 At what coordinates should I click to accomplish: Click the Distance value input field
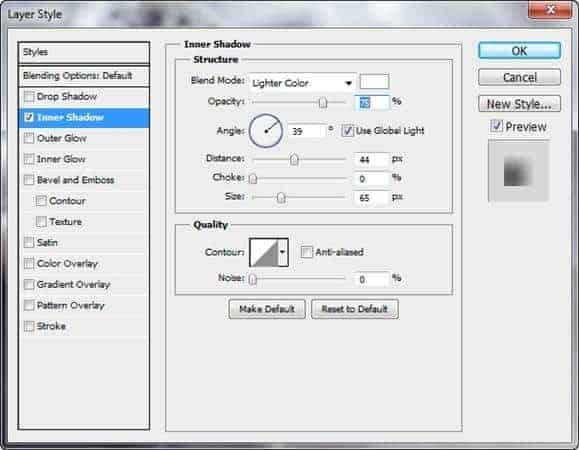(371, 159)
